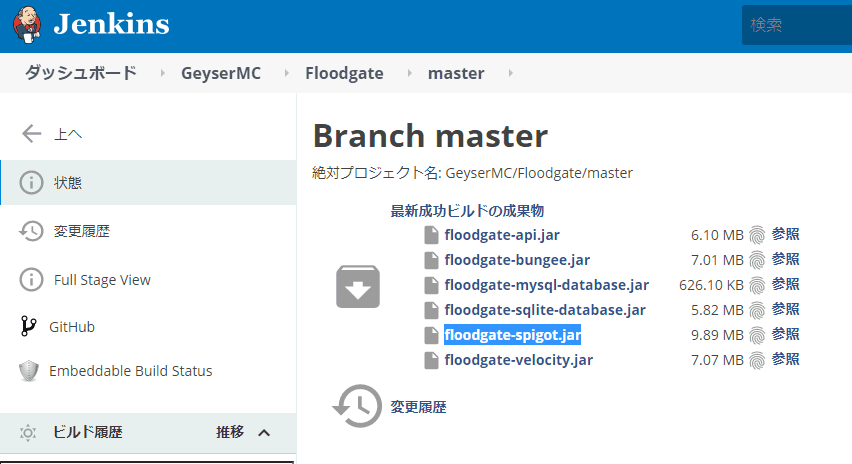852x464 pixels.
Task: Open 参照 link for floodgate-mysql-database.jar
Action: pyautogui.click(x=786, y=284)
